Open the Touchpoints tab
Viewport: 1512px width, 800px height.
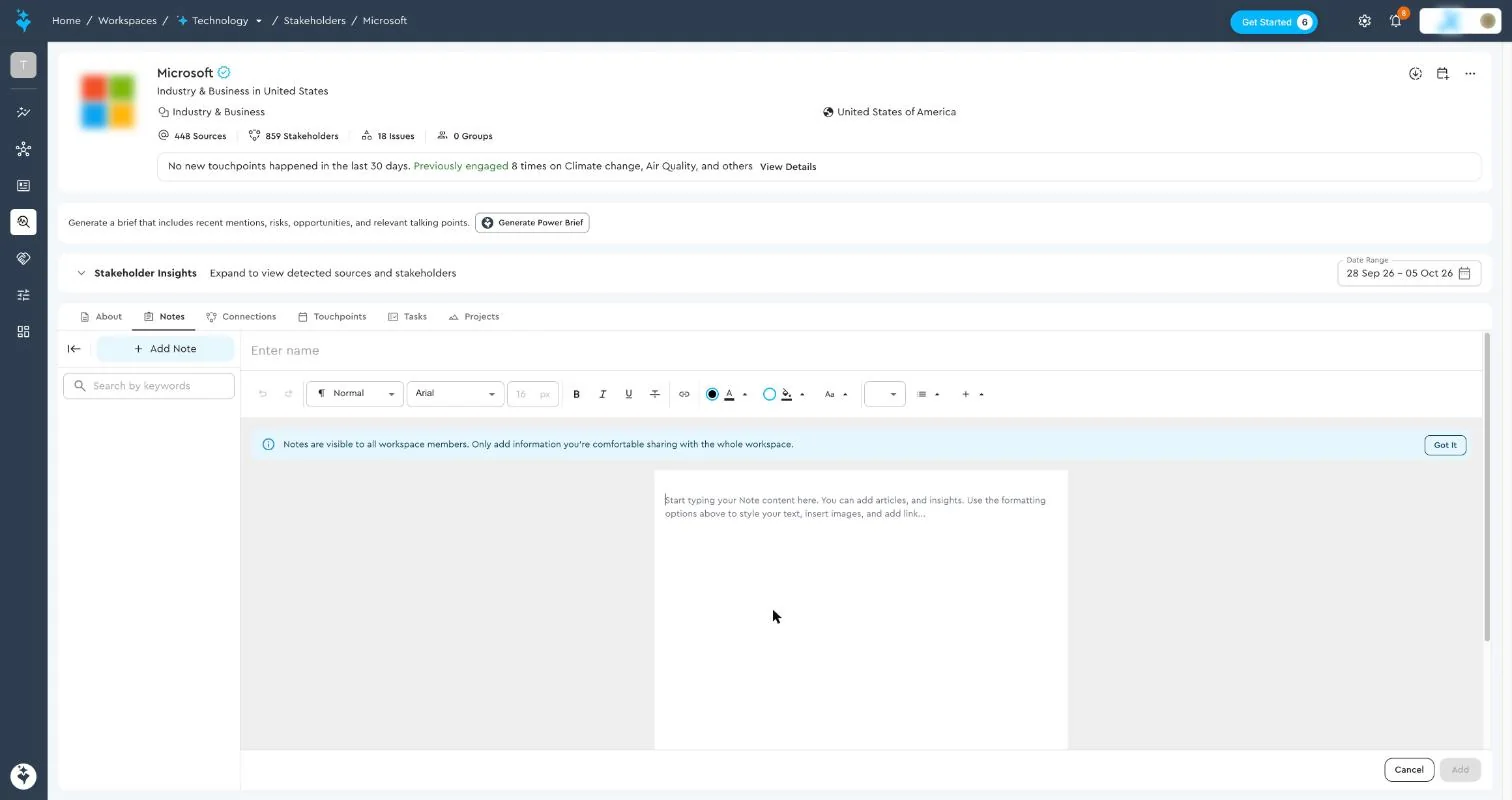(332, 317)
